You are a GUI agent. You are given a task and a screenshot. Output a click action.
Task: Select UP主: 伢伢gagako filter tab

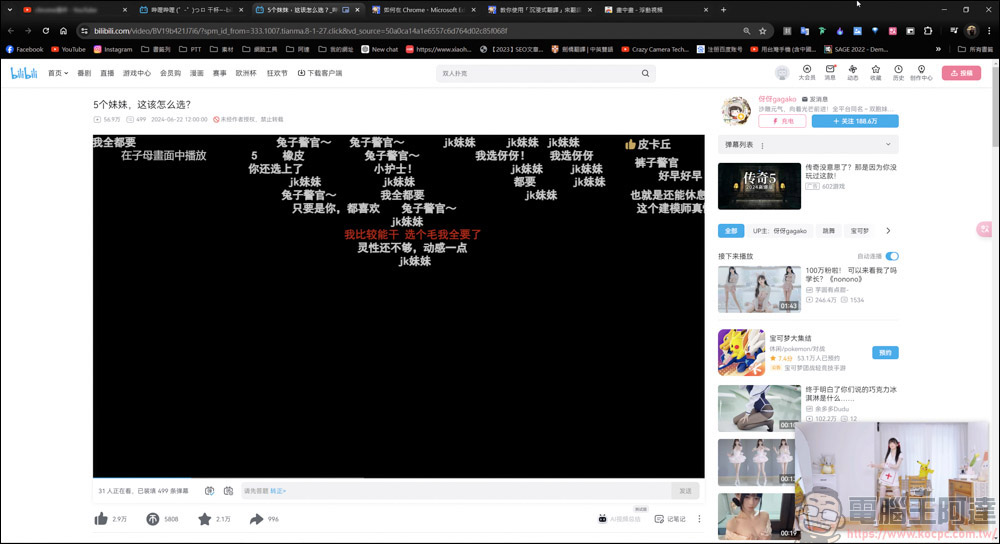[x=779, y=231]
